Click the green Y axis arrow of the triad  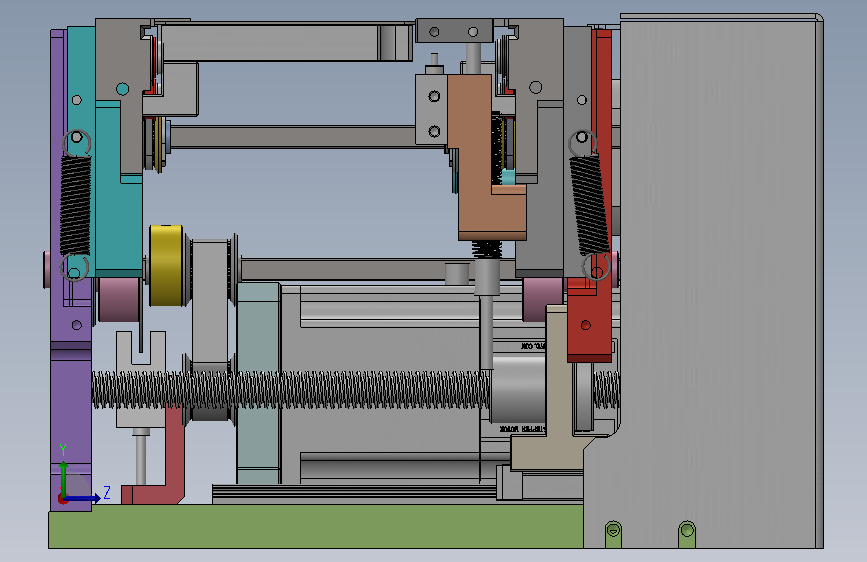(64, 478)
